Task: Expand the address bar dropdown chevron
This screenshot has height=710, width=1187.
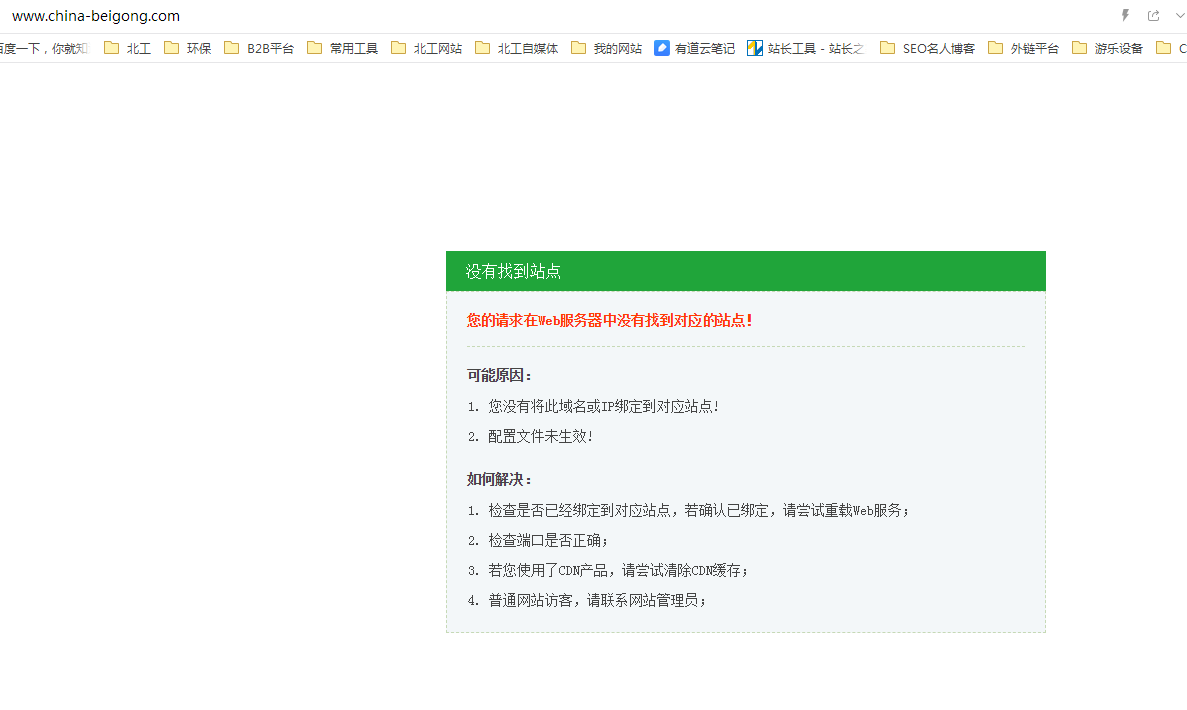Action: pyautogui.click(x=1179, y=16)
